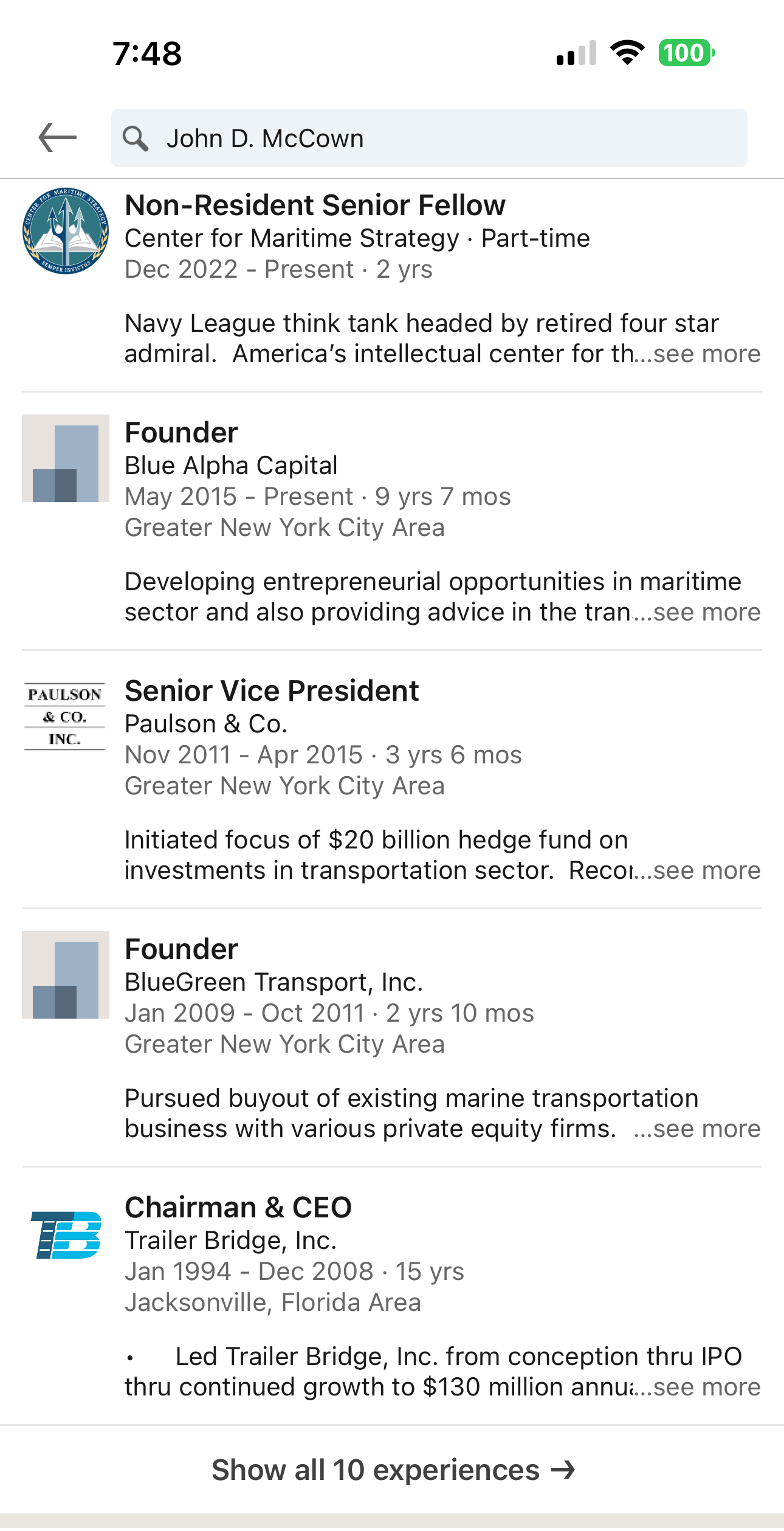Tap the battery indicator in the status bar

(687, 53)
